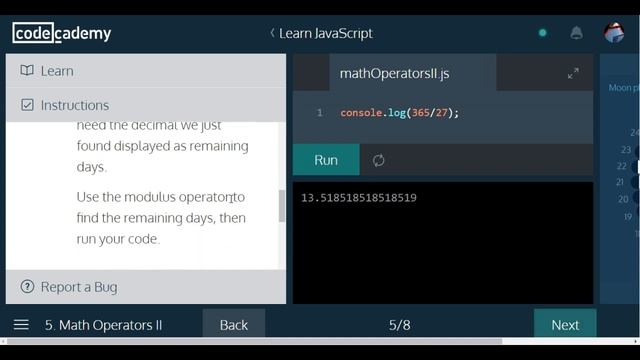Click the horizontal page scrollbar

[x=254, y=341]
